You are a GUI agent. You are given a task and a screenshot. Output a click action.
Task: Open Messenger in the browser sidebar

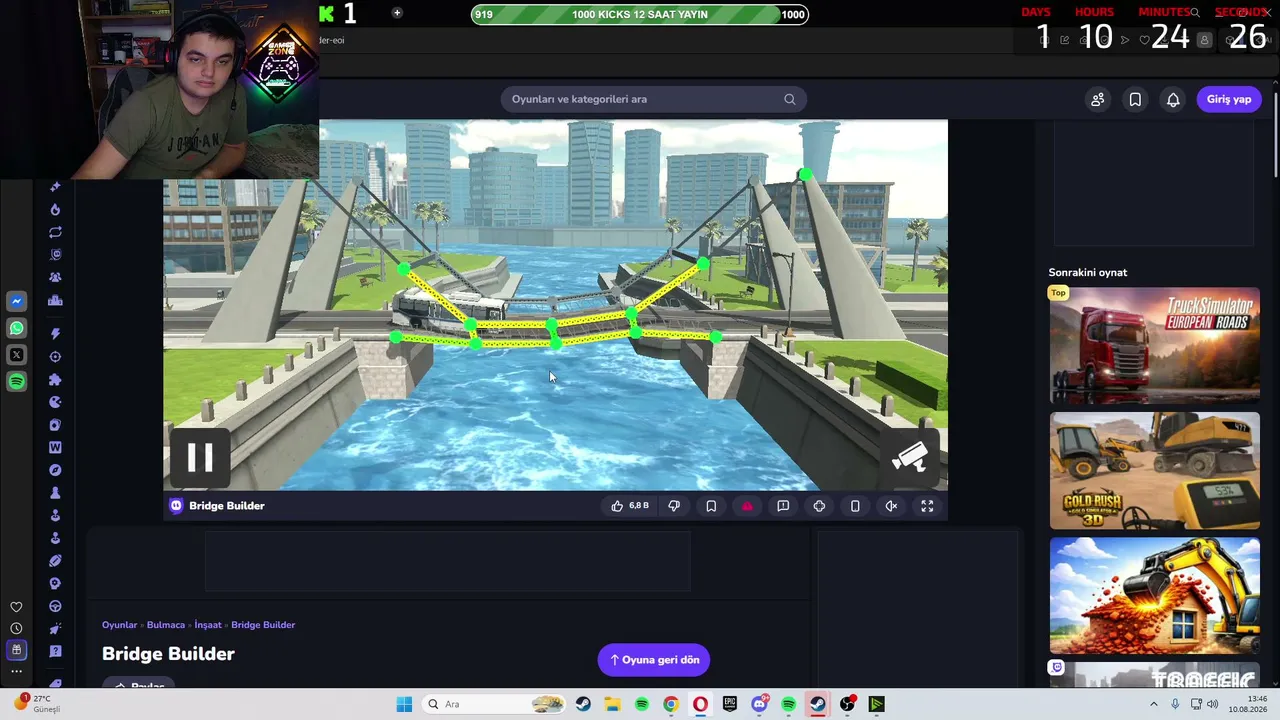pos(17,301)
